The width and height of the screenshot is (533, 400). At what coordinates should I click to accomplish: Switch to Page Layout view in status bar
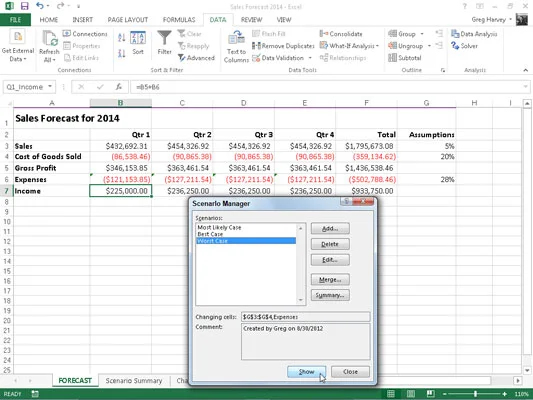(x=411, y=394)
